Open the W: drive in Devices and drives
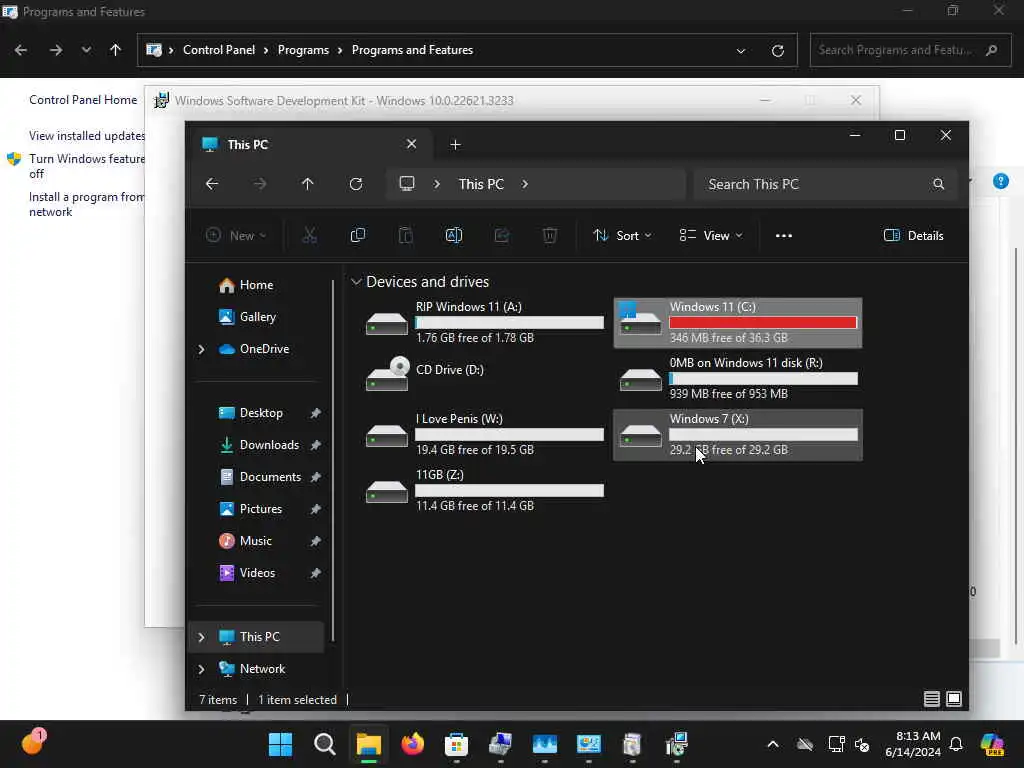 [x=484, y=435]
